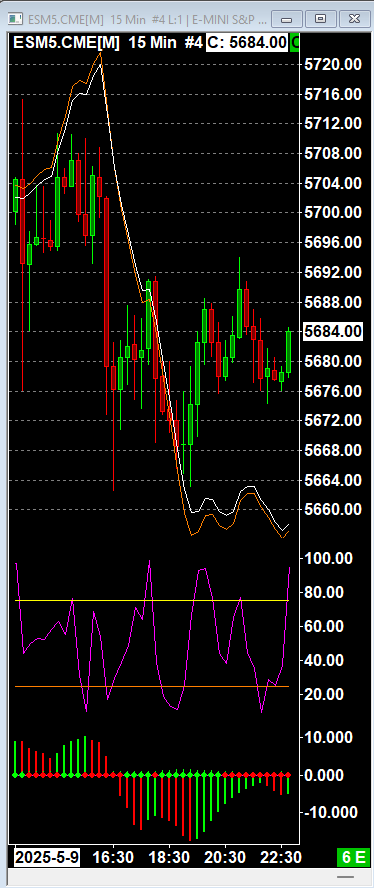Viewport: 374px width, 888px height.
Task: Click the green box beside C: 5684.00
Action: [295, 42]
